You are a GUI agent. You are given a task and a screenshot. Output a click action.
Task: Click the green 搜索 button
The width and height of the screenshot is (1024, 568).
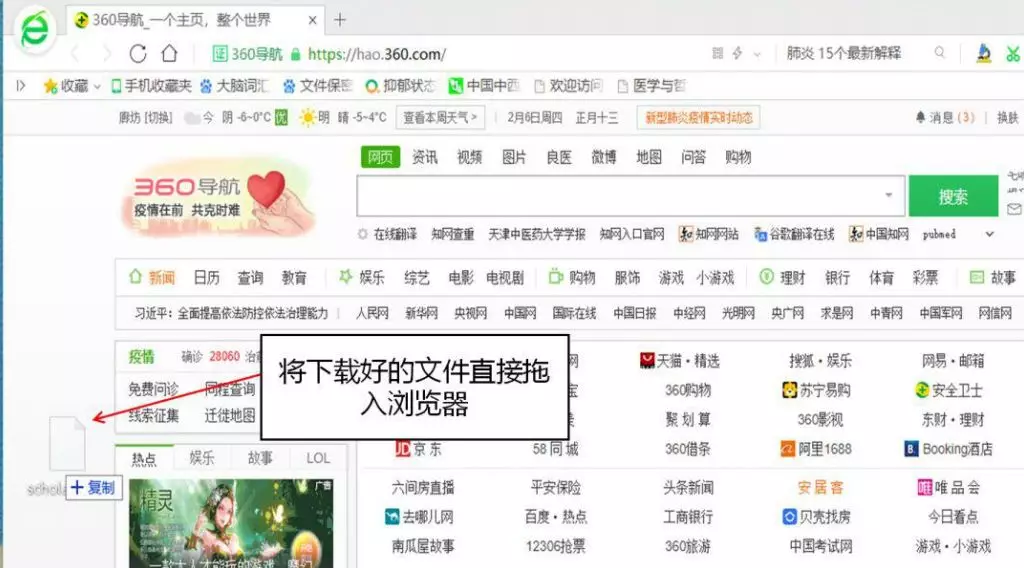(x=953, y=196)
